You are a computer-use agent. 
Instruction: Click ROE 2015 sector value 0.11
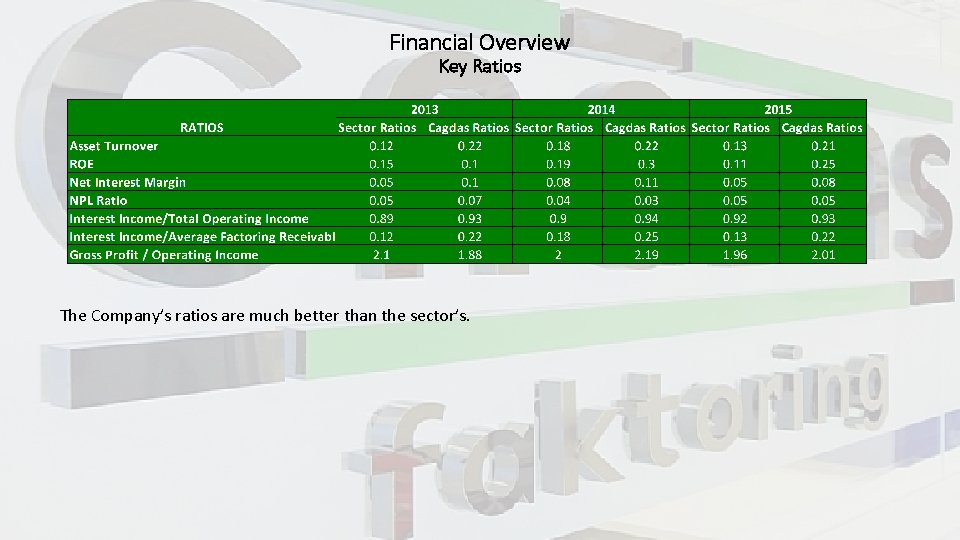click(735, 164)
